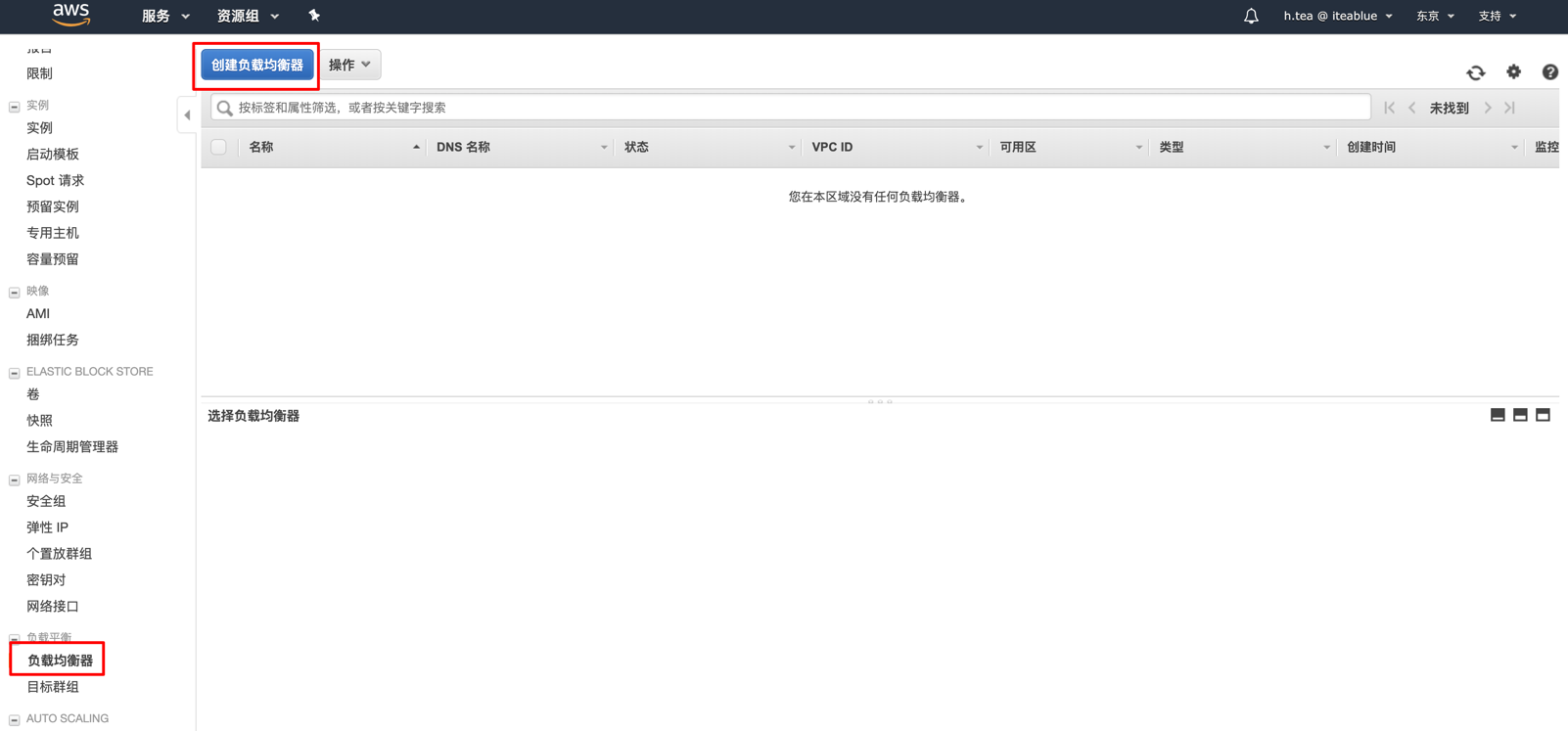The width and height of the screenshot is (1568, 731).
Task: Open the 服务 services menu
Action: pos(164,16)
